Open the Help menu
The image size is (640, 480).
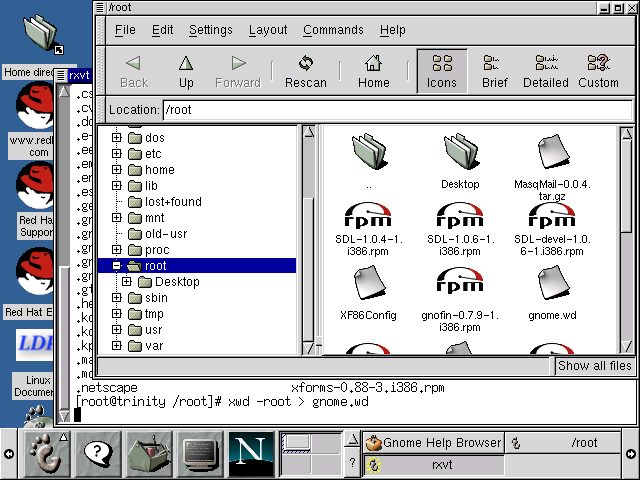tap(393, 30)
